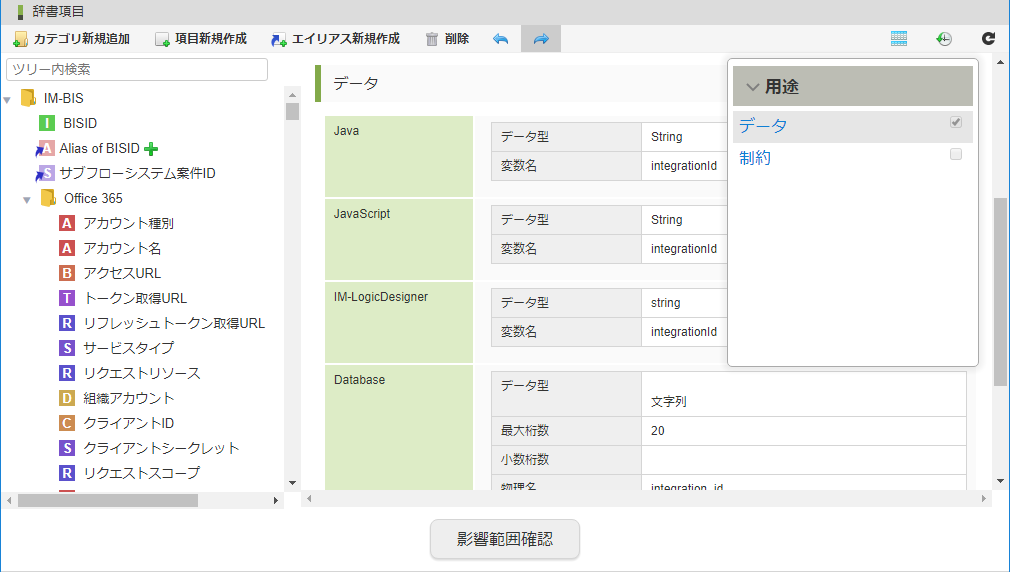The width and height of the screenshot is (1010, 572).
Task: Click the history clock icon
Action: [x=944, y=39]
